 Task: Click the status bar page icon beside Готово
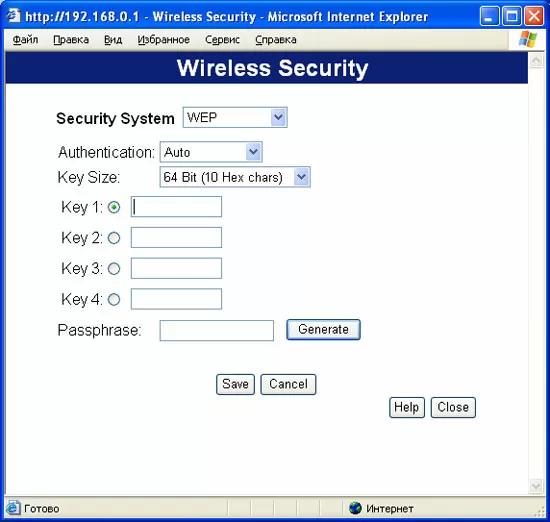click(x=13, y=508)
